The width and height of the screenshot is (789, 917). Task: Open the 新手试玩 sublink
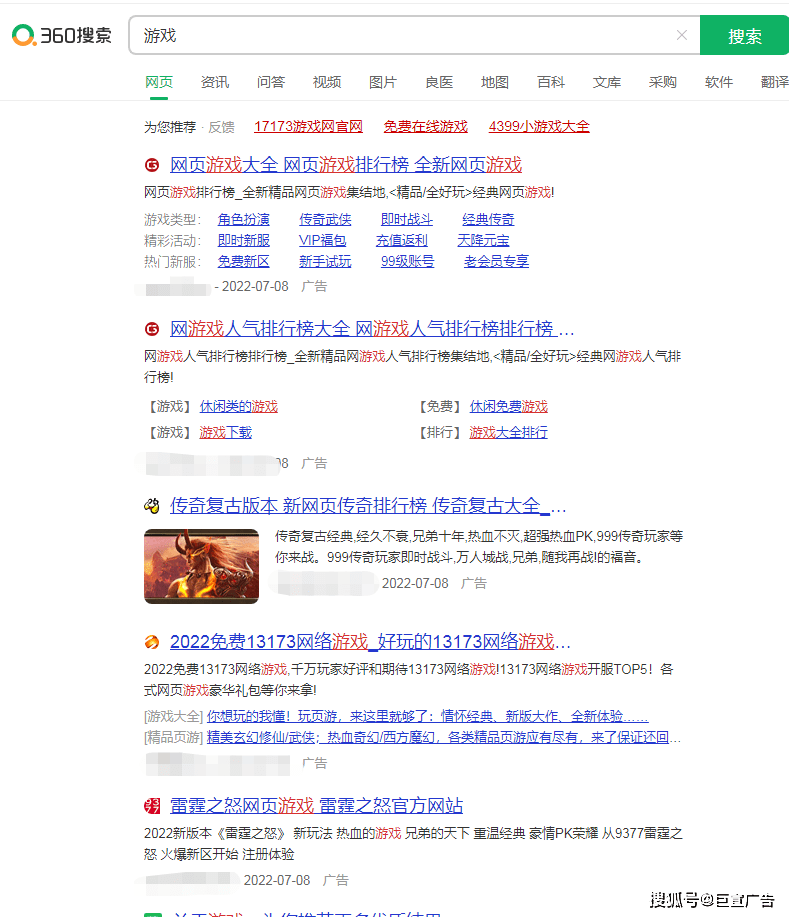325,261
